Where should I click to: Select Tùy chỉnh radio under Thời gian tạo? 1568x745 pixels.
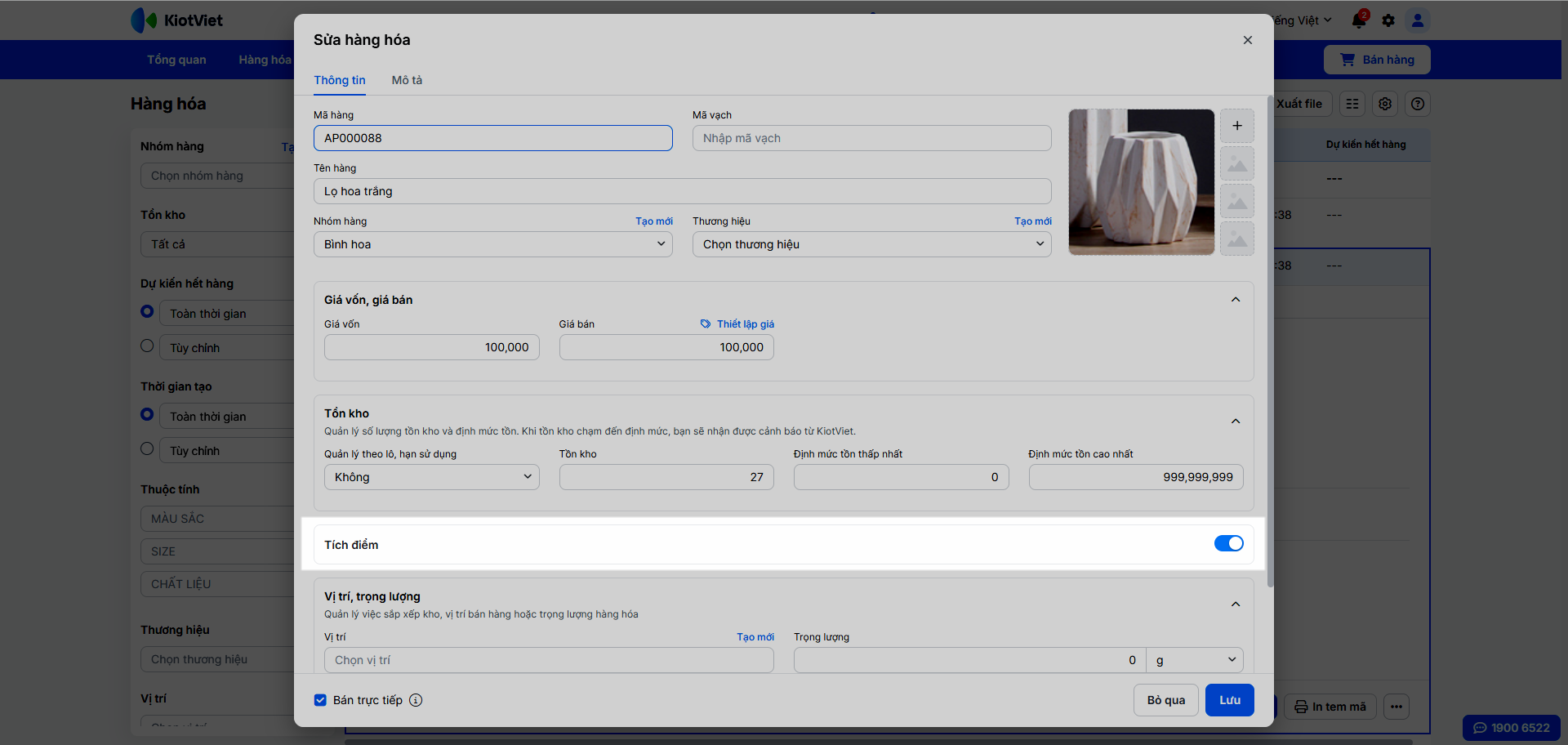tap(147, 448)
